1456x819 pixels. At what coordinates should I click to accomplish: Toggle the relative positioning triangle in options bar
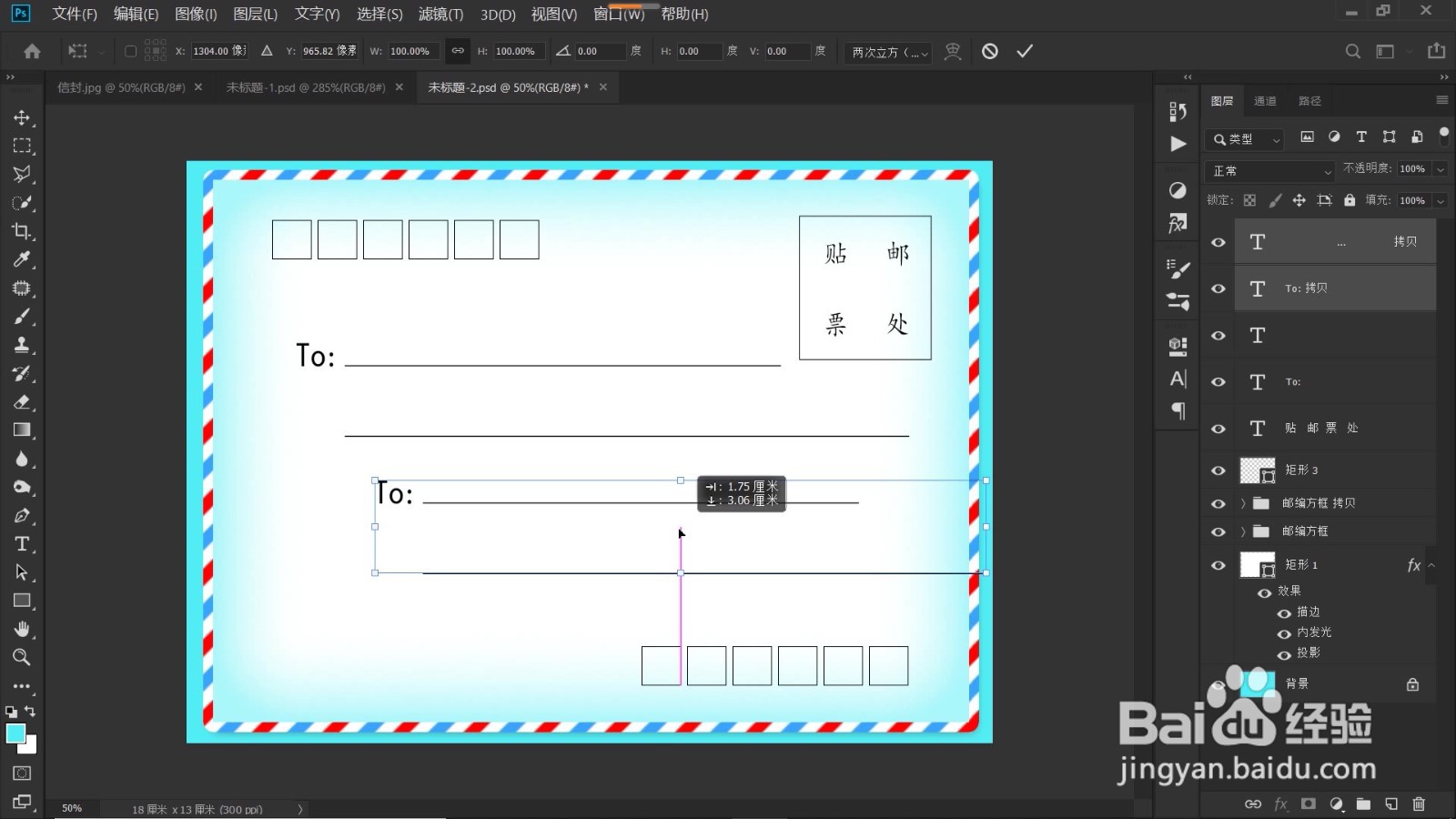click(267, 51)
